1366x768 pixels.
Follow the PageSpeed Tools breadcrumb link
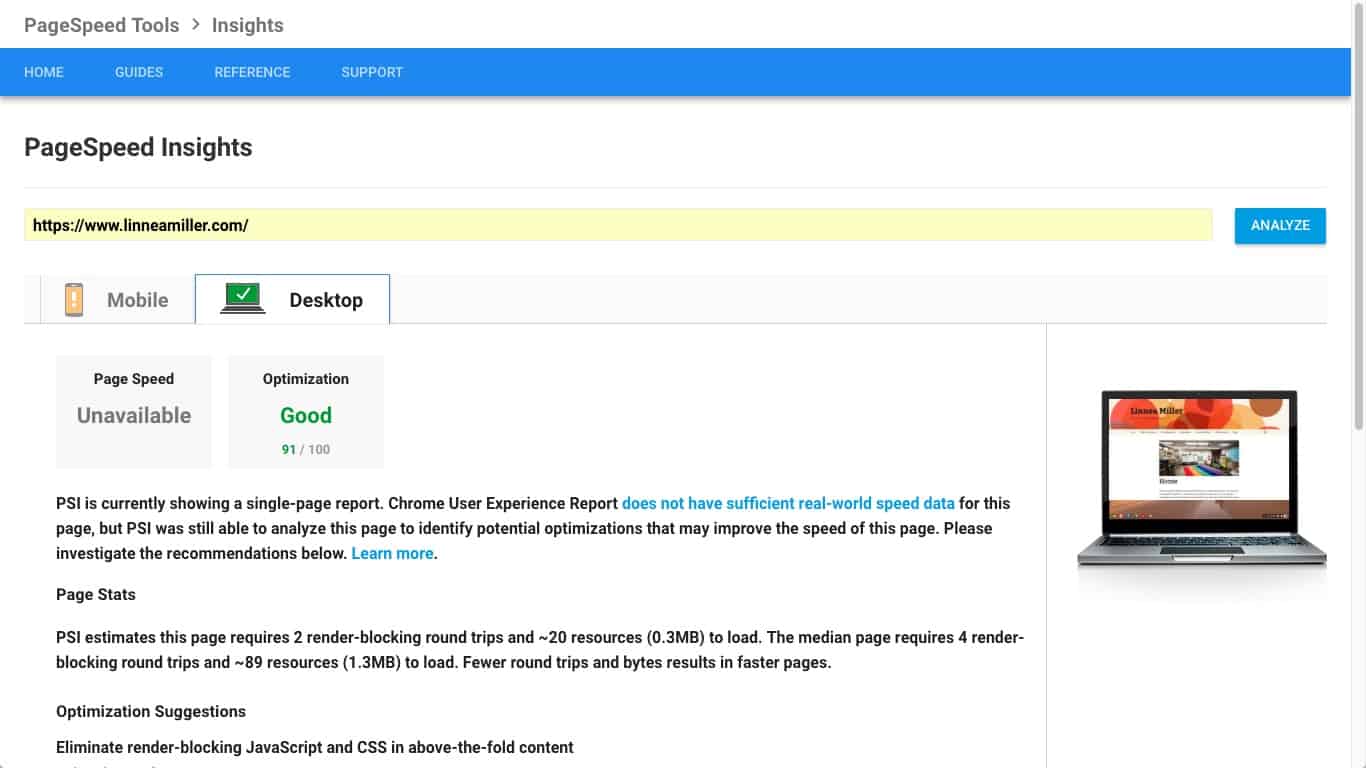(x=102, y=25)
